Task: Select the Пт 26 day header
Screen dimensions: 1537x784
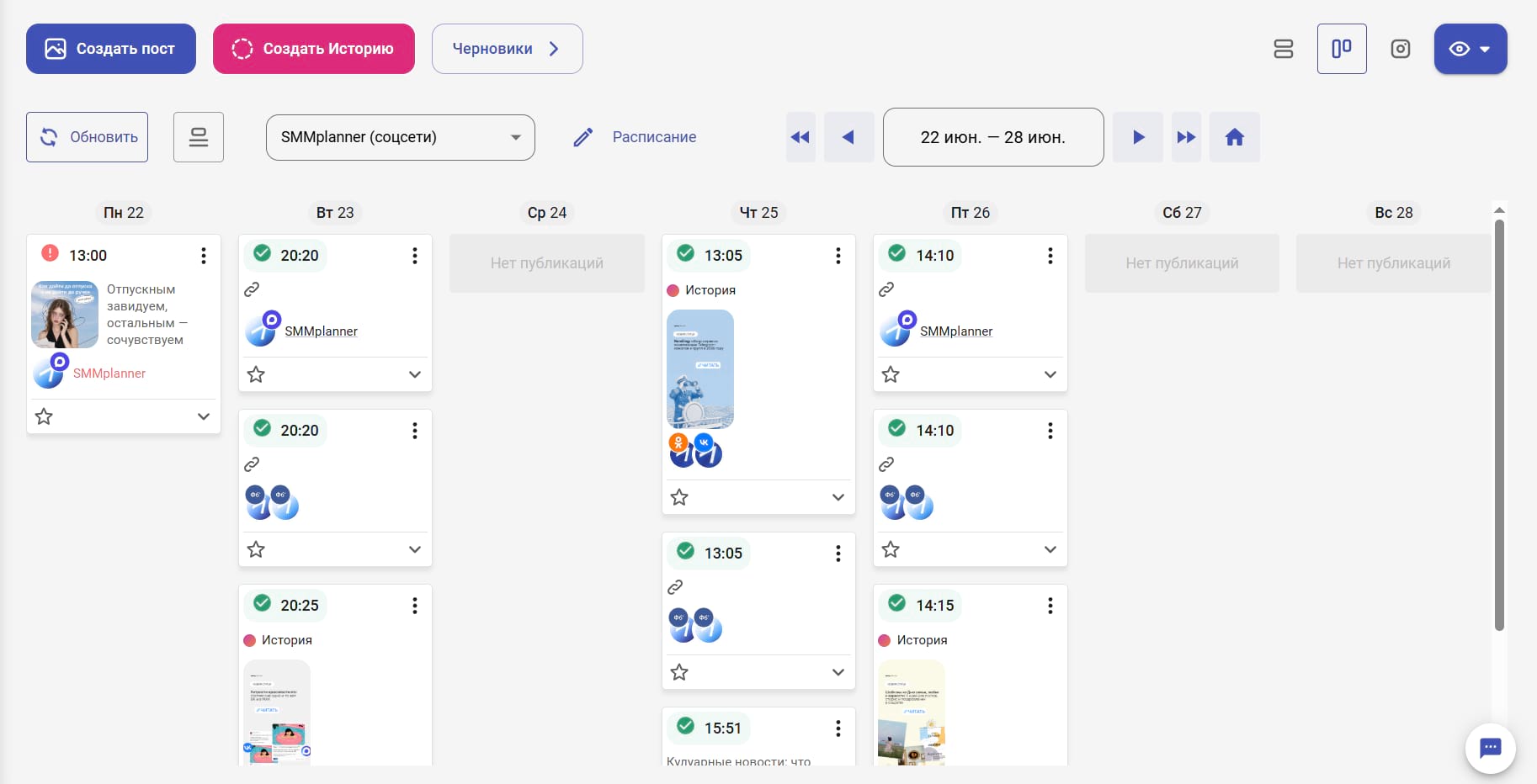Action: [971, 213]
